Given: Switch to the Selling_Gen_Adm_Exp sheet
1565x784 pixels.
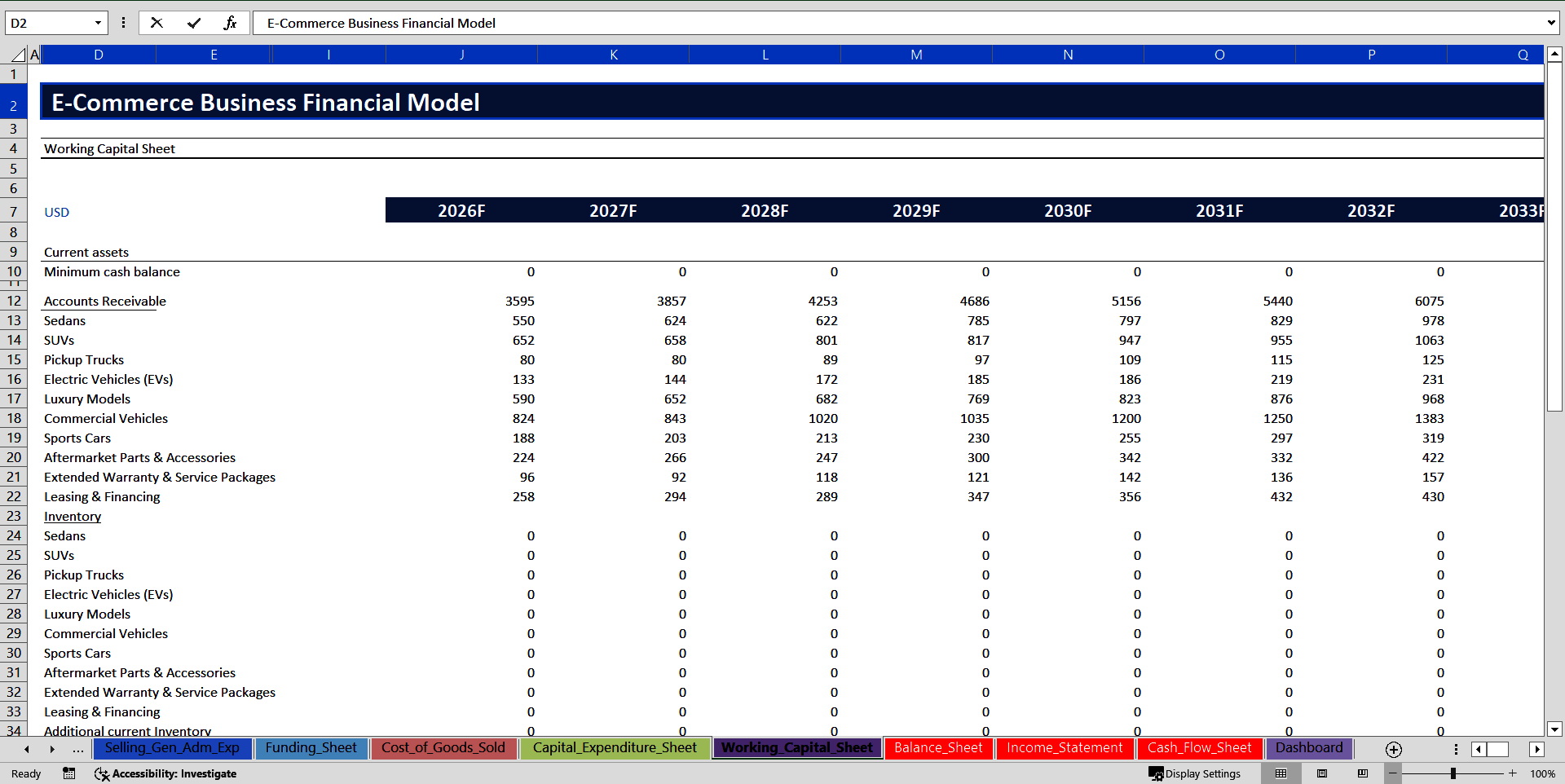Looking at the screenshot, I should point(172,748).
